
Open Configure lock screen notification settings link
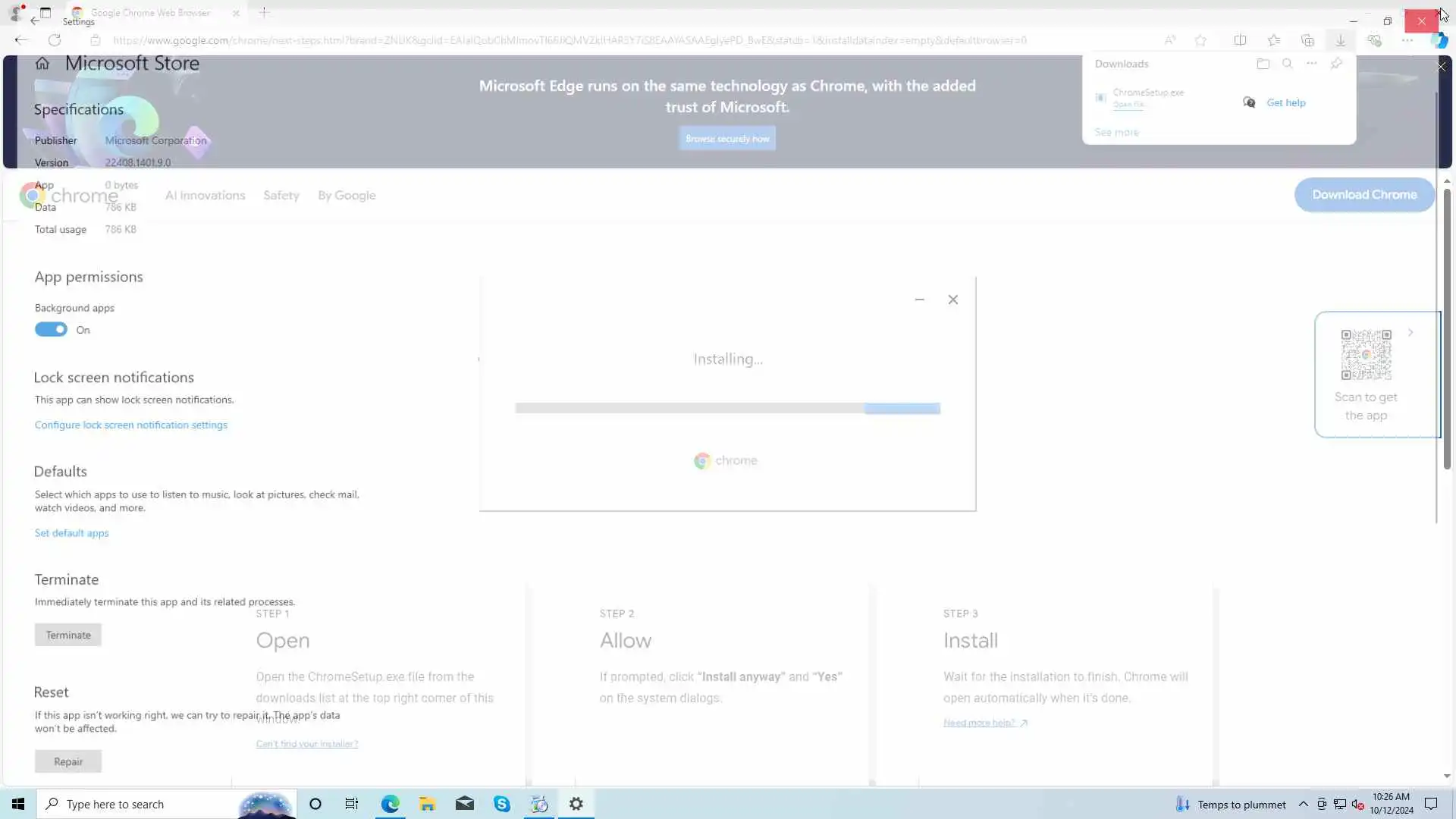click(130, 425)
